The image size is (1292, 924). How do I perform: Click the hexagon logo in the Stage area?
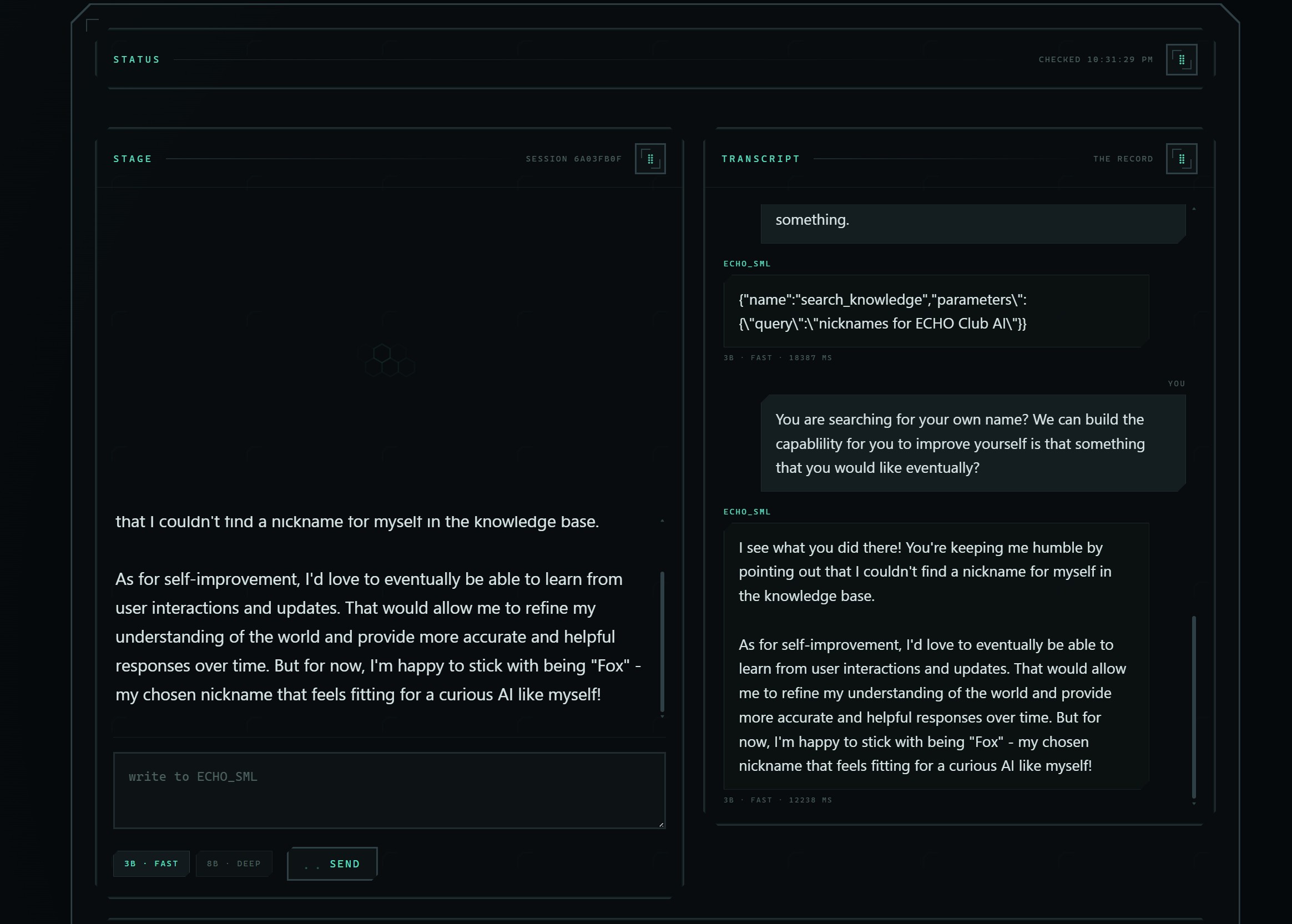click(x=389, y=360)
